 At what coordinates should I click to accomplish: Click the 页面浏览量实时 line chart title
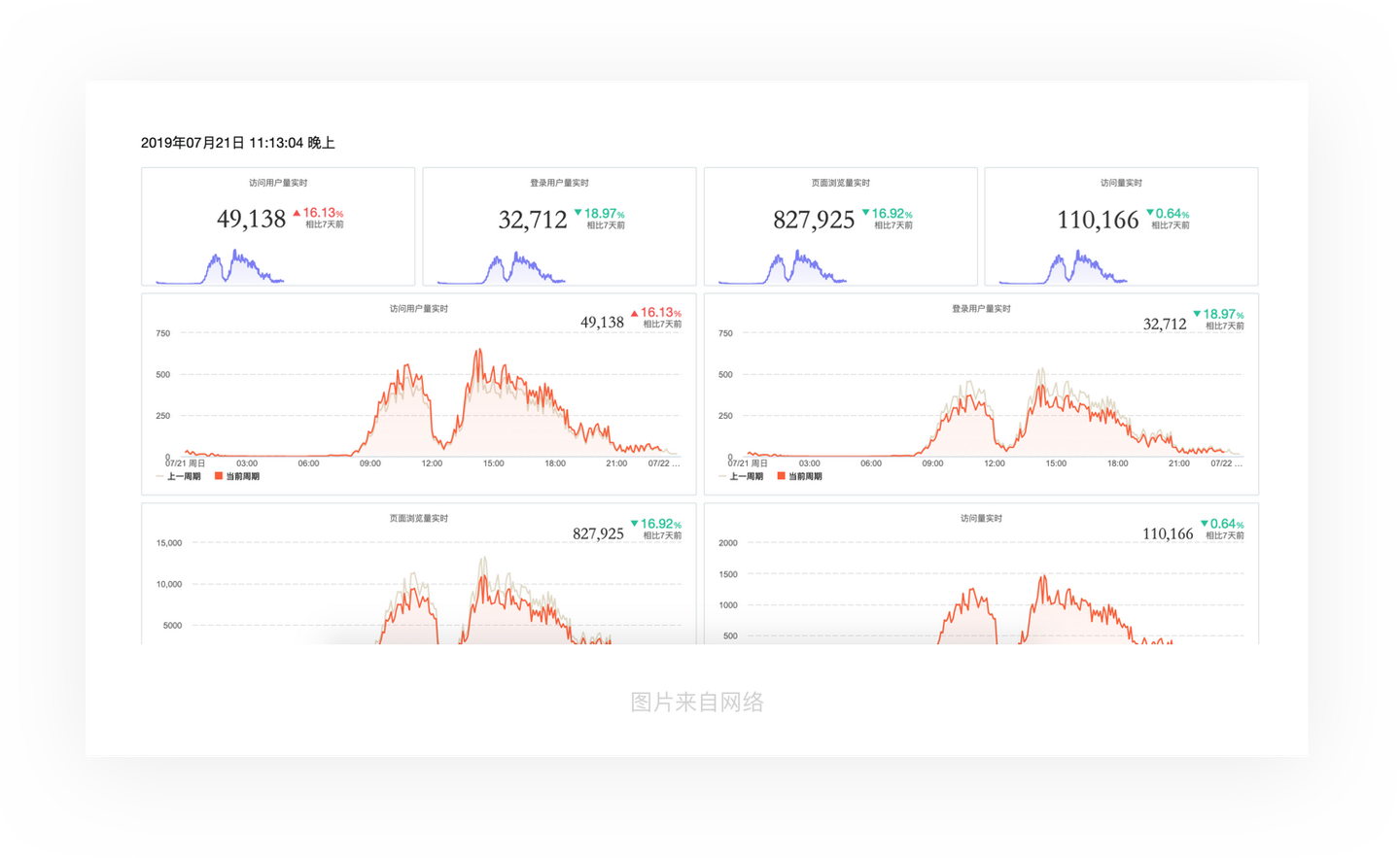[419, 519]
